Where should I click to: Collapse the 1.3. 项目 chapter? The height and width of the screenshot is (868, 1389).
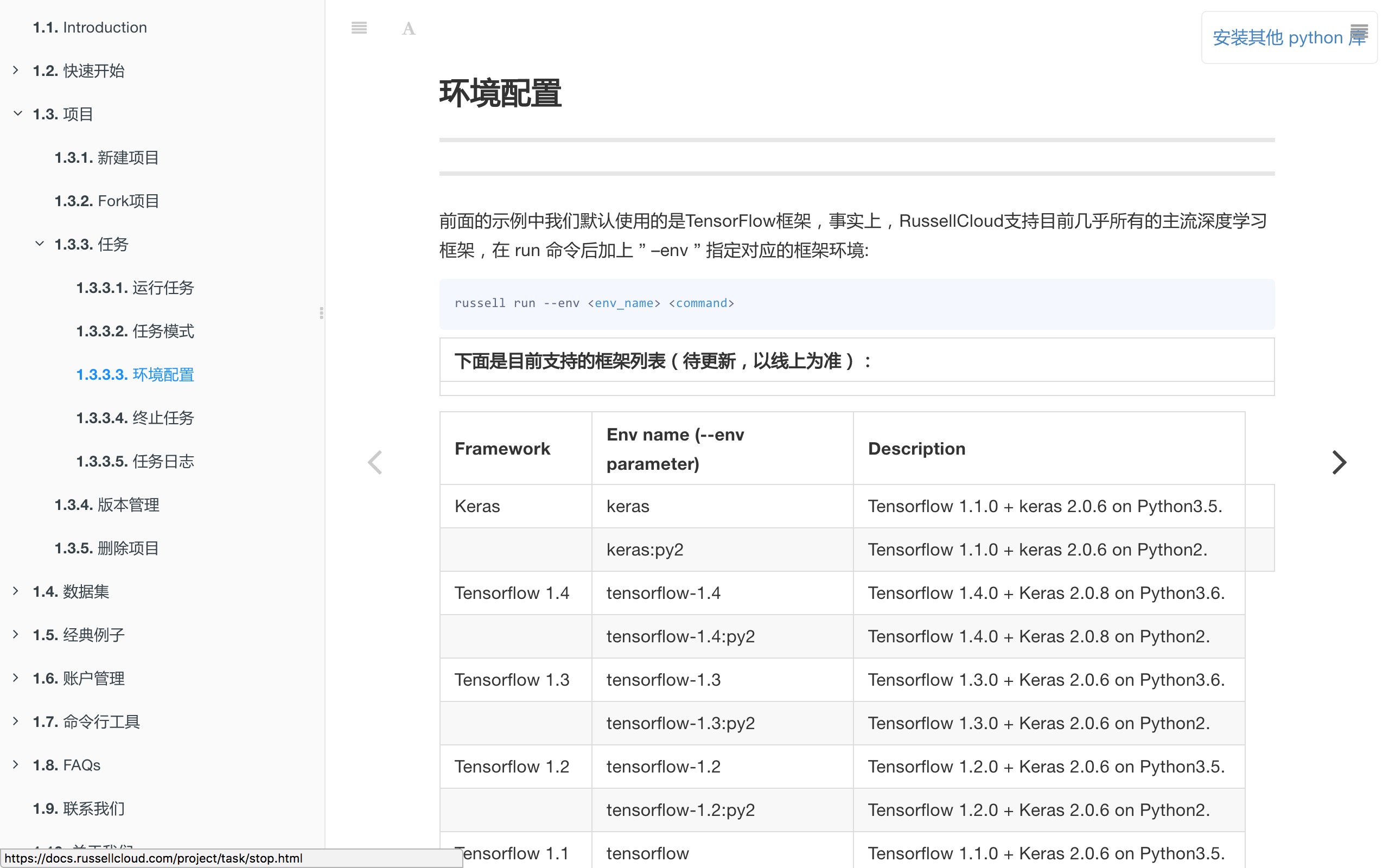[17, 114]
